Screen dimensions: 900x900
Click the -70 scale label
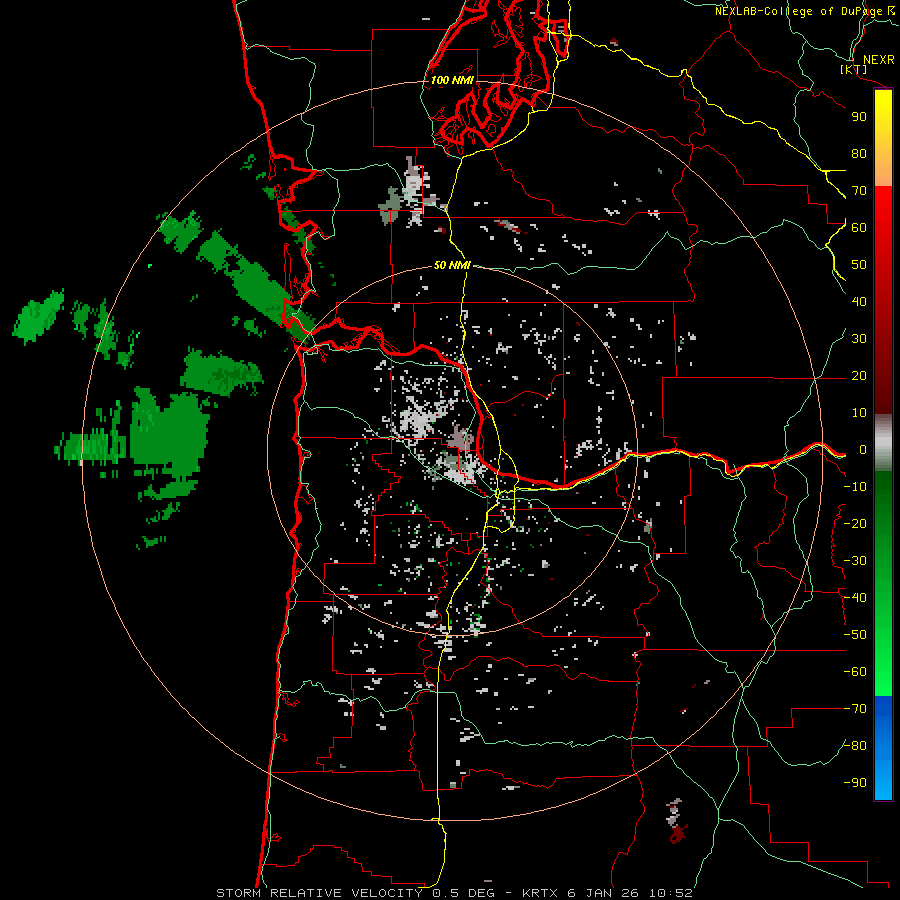(855, 709)
